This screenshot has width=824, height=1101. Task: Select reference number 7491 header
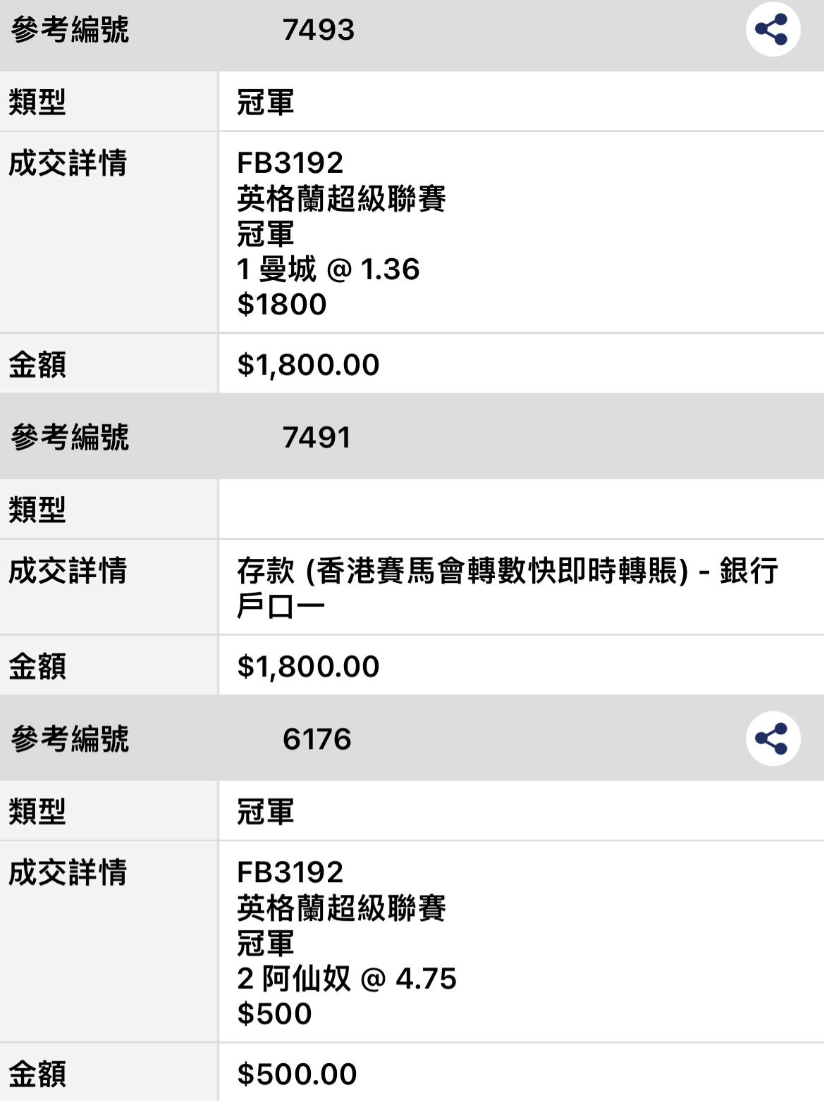[x=412, y=437]
